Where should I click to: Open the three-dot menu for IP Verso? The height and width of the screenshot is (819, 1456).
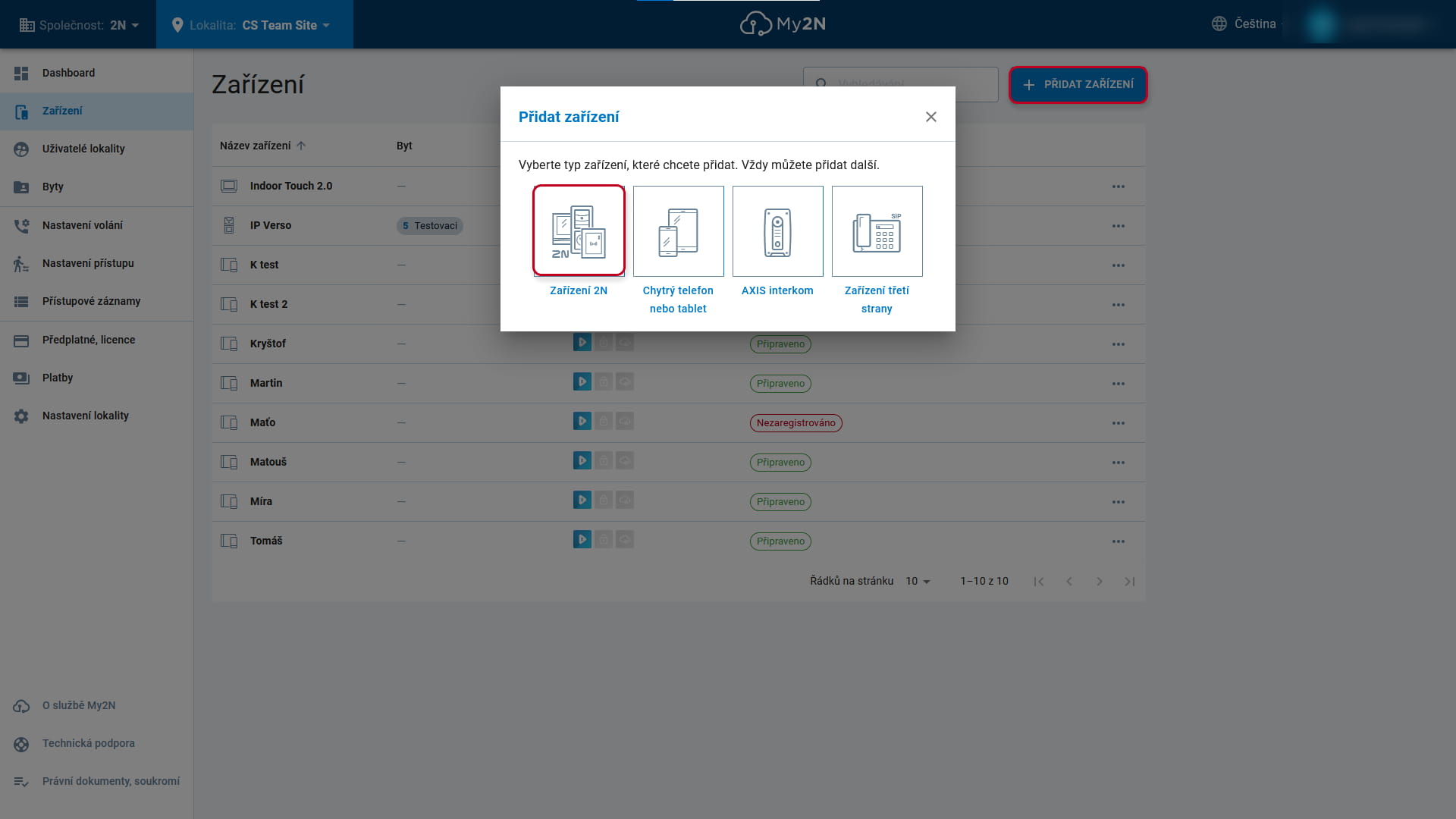point(1119,226)
